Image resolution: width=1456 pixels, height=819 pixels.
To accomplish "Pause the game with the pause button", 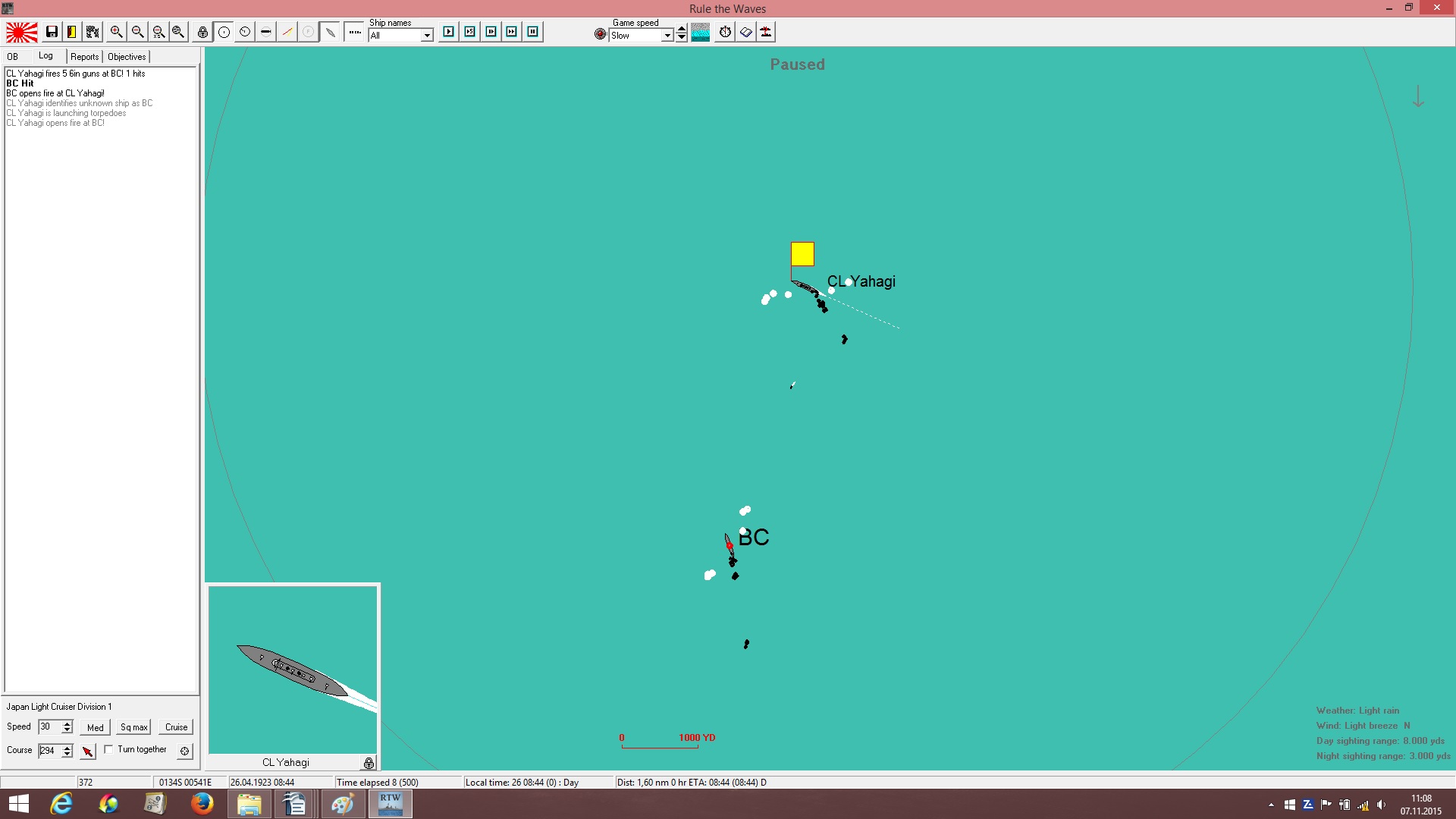I will [533, 32].
